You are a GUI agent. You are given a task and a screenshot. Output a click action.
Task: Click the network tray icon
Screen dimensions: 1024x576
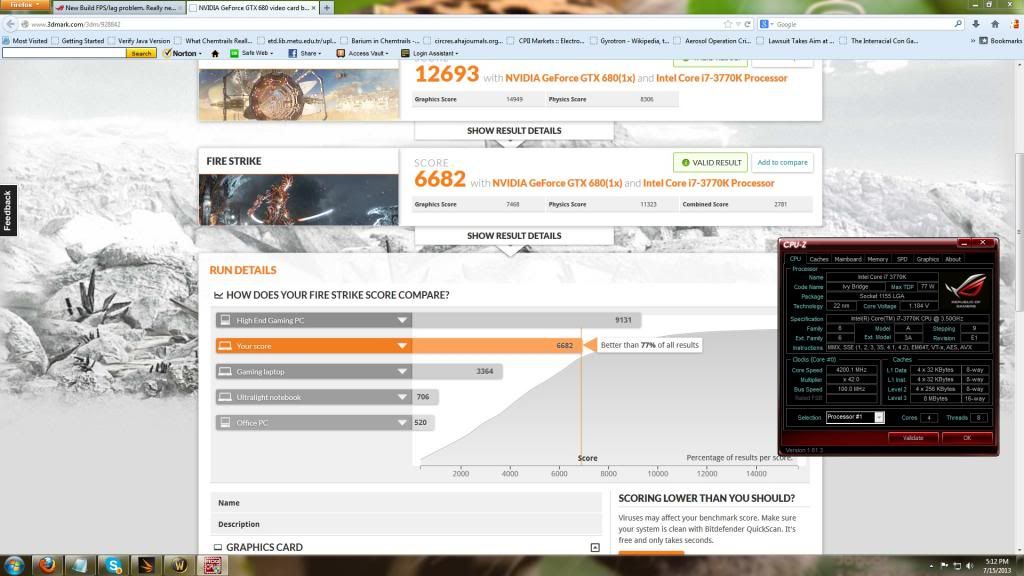click(957, 566)
